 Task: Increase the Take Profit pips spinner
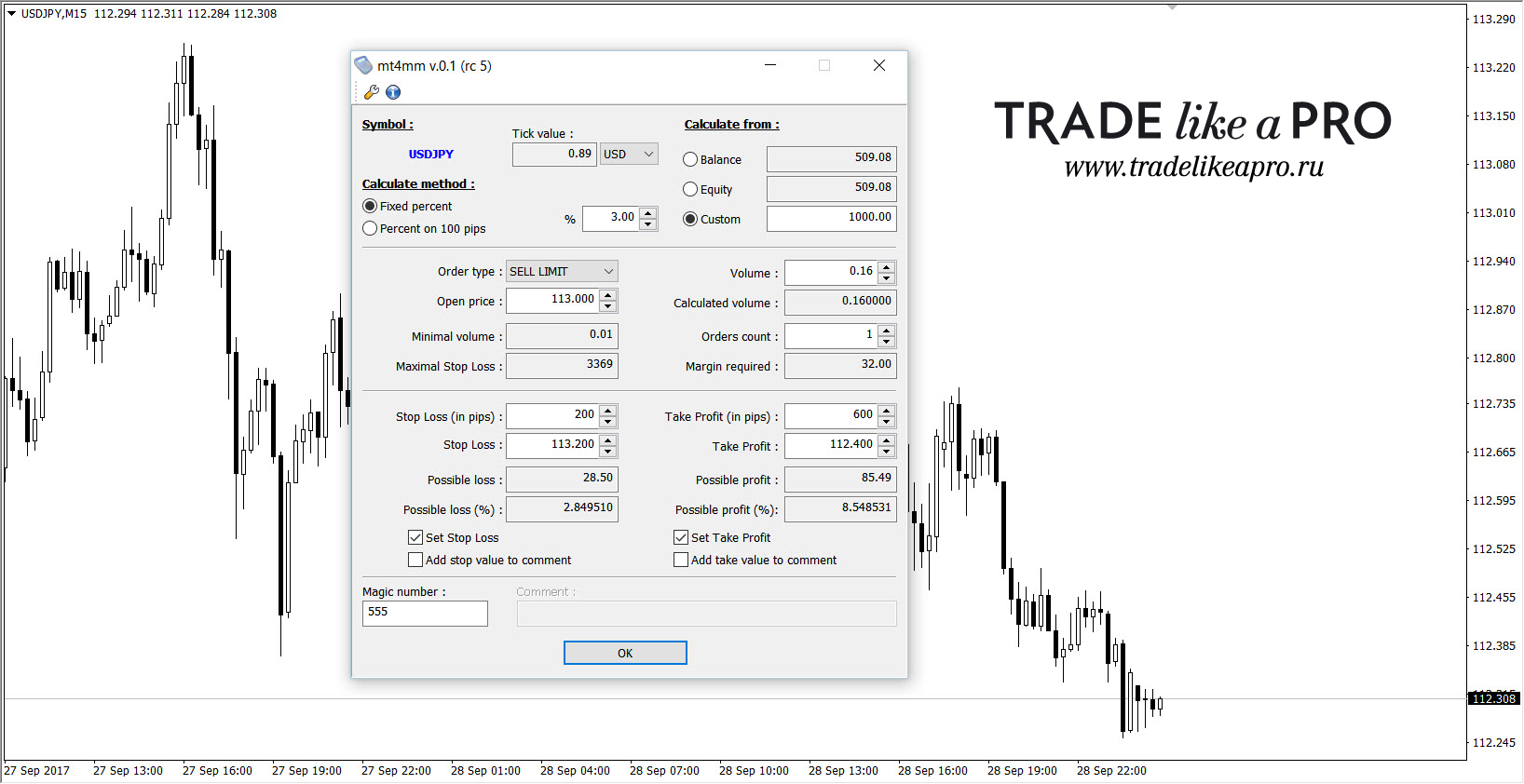point(887,411)
